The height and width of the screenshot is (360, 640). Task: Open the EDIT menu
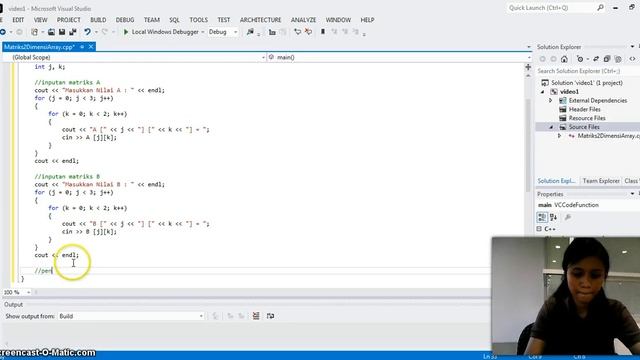[x=18, y=20]
